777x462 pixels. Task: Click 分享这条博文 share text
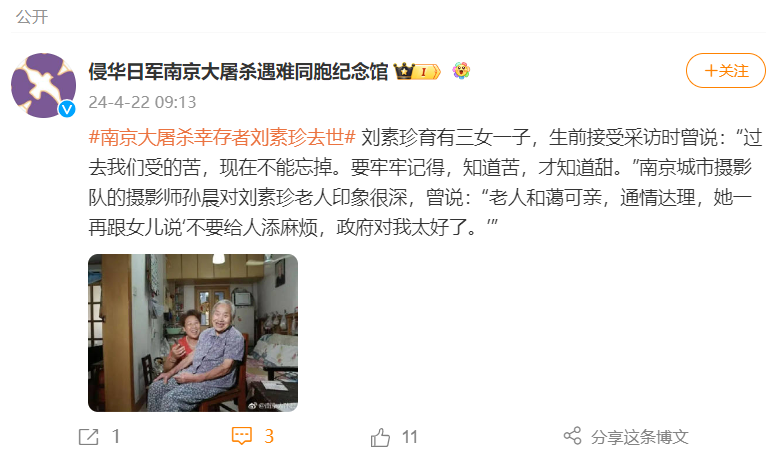639,437
